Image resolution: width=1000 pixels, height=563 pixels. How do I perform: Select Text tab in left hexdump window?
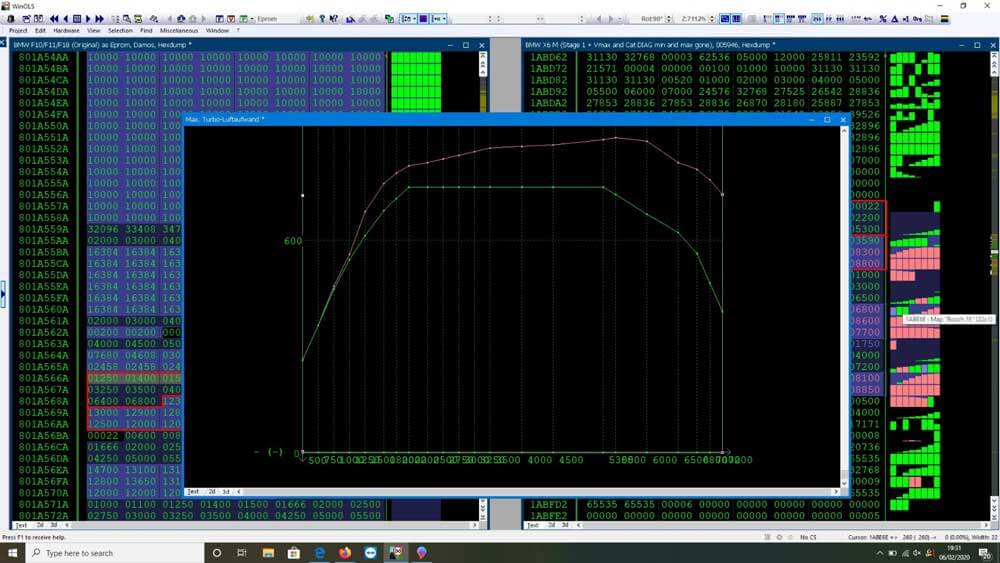point(21,525)
